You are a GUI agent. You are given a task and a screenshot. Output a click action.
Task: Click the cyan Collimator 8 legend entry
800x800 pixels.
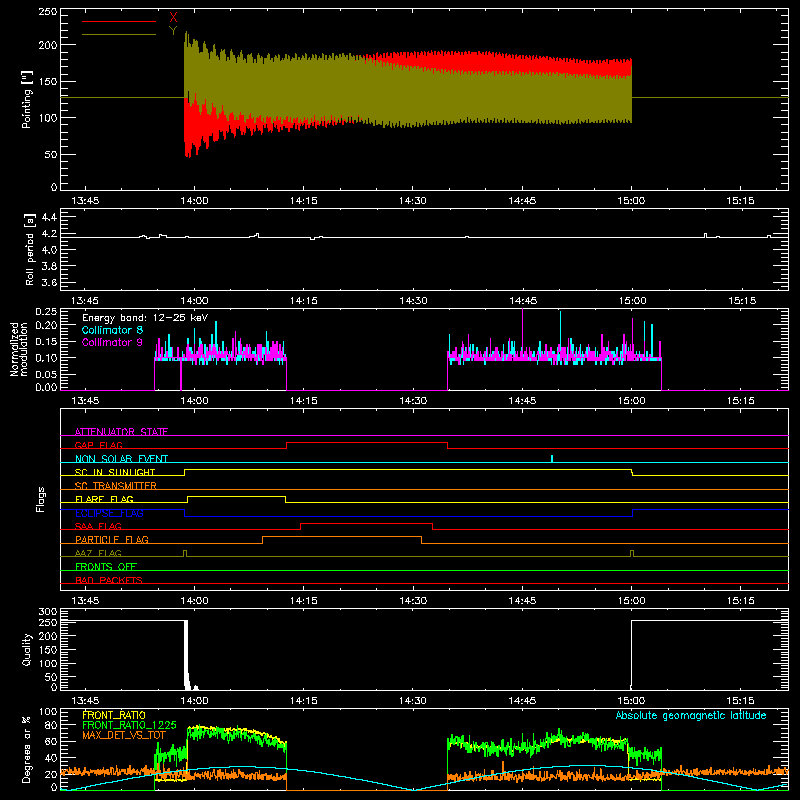coord(112,330)
